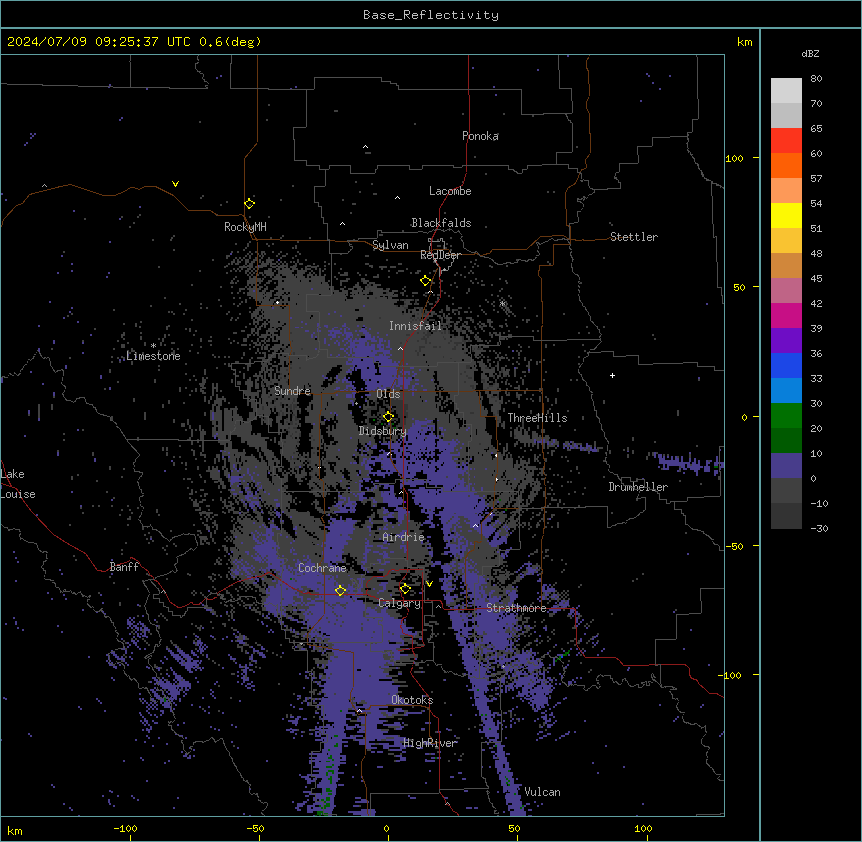Click the dBZ legend heading
The width and height of the screenshot is (862, 842).
pyautogui.click(x=810, y=54)
